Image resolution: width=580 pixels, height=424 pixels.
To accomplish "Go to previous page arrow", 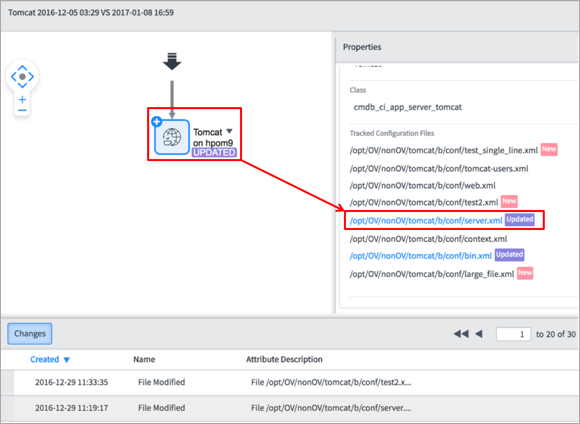I will pyautogui.click(x=479, y=334).
